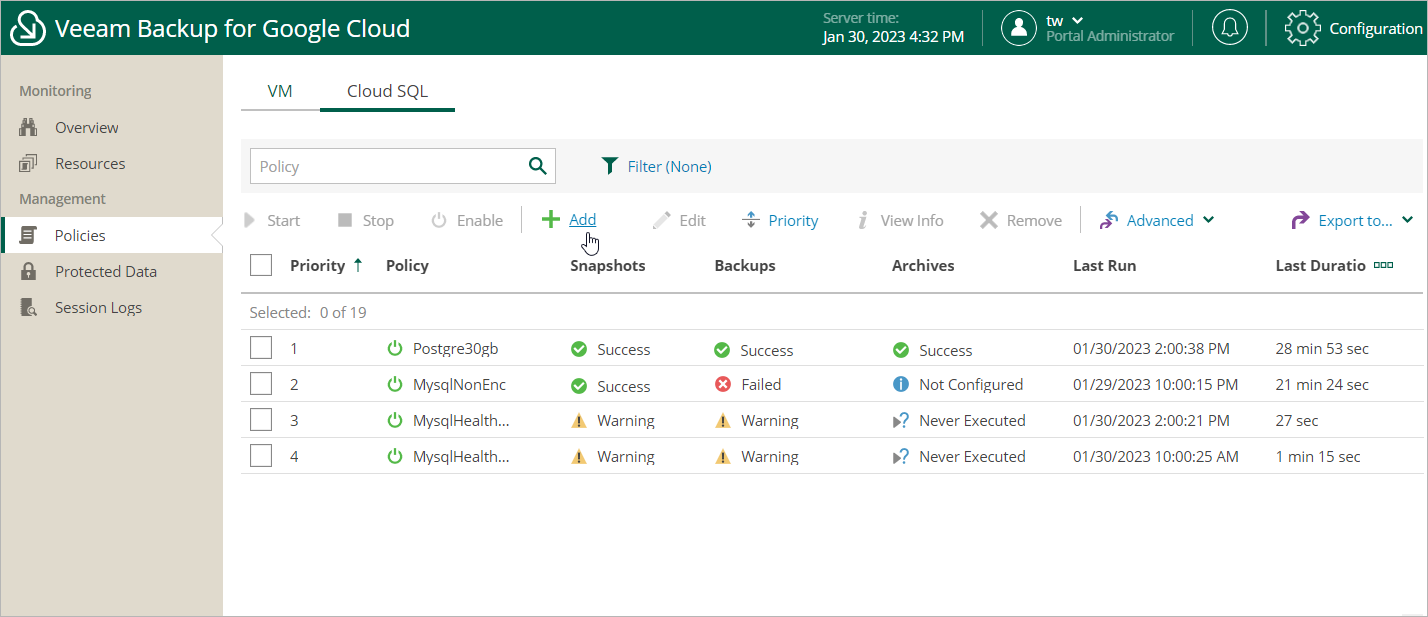
Task: Click the Postgre30gb policy name
Action: (x=455, y=348)
